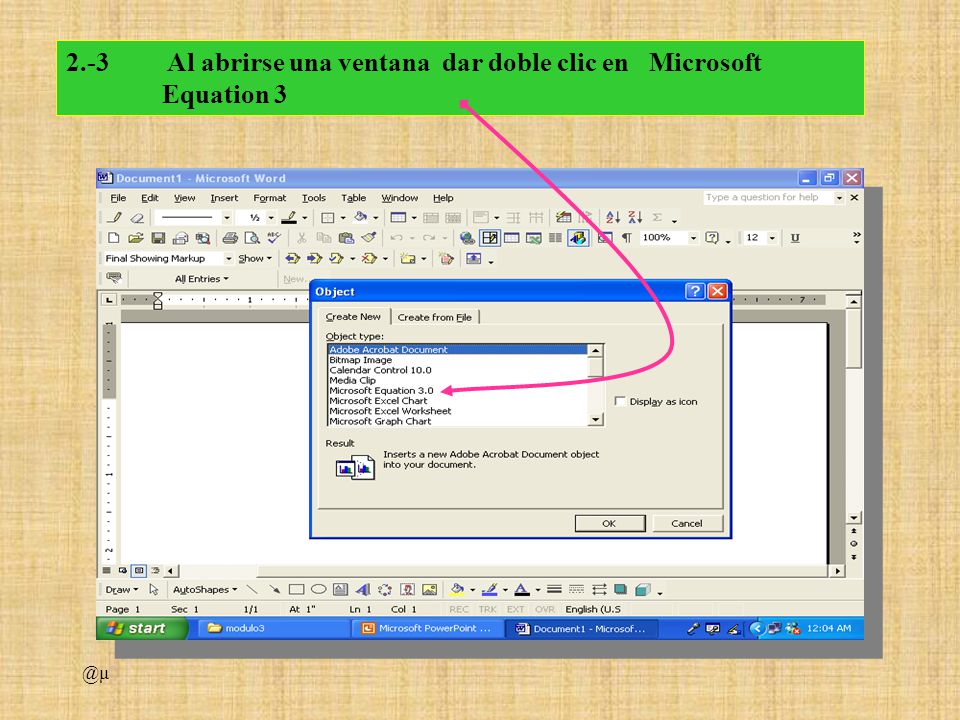This screenshot has height=720, width=960.
Task: Enable the Display as icon checkbox
Action: (x=620, y=401)
